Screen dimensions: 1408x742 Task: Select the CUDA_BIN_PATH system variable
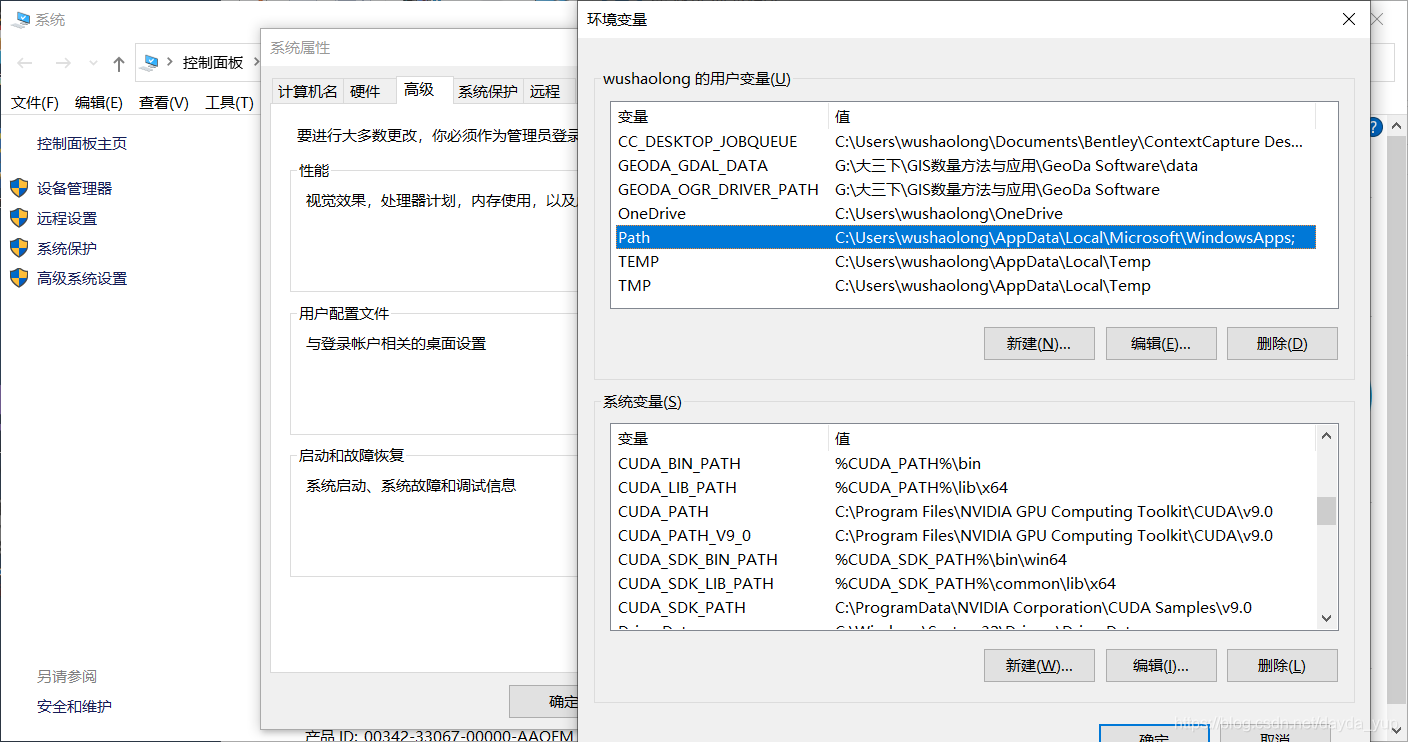965,463
